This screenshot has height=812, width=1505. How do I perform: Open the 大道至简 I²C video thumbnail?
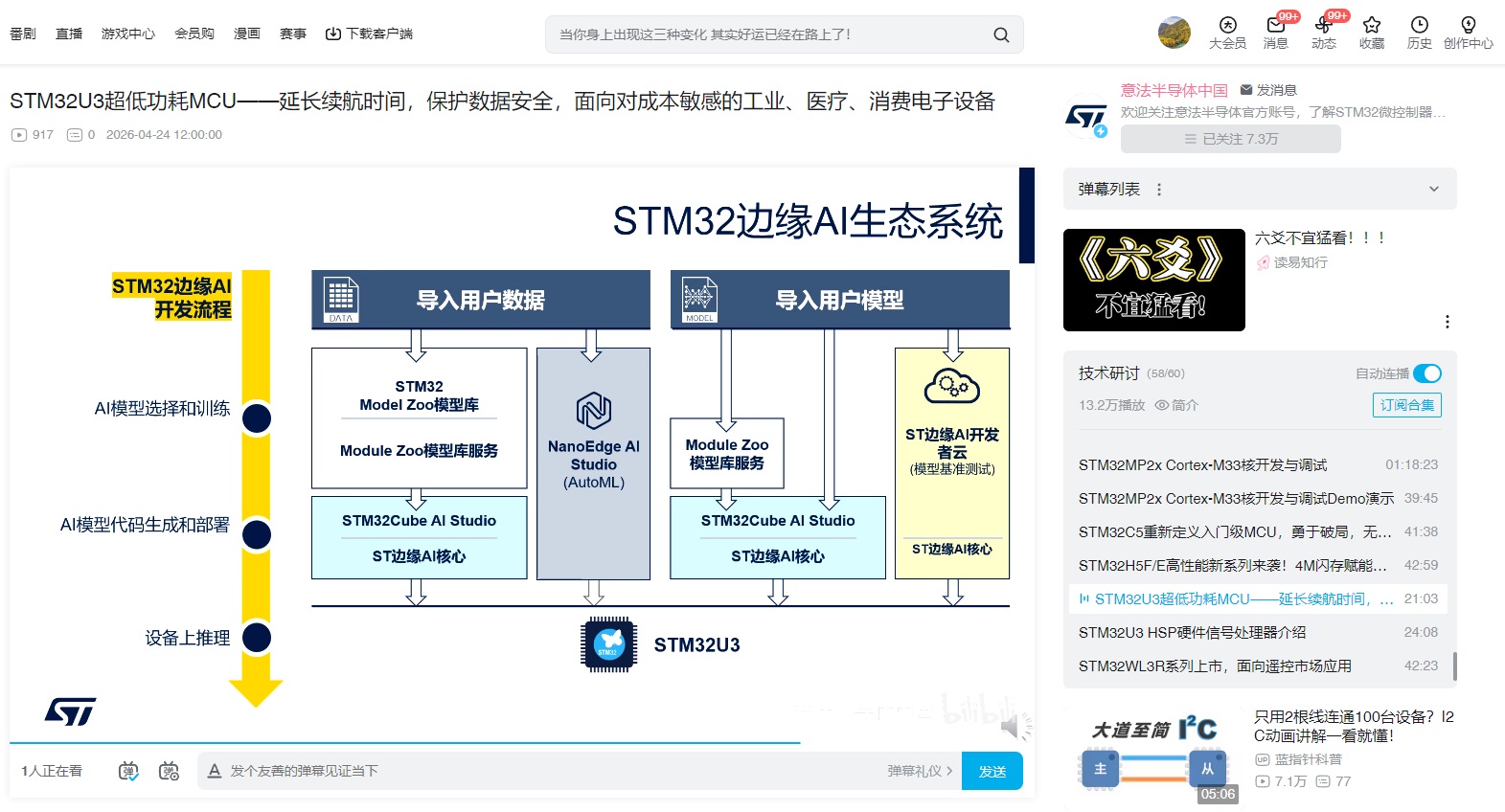1154,759
